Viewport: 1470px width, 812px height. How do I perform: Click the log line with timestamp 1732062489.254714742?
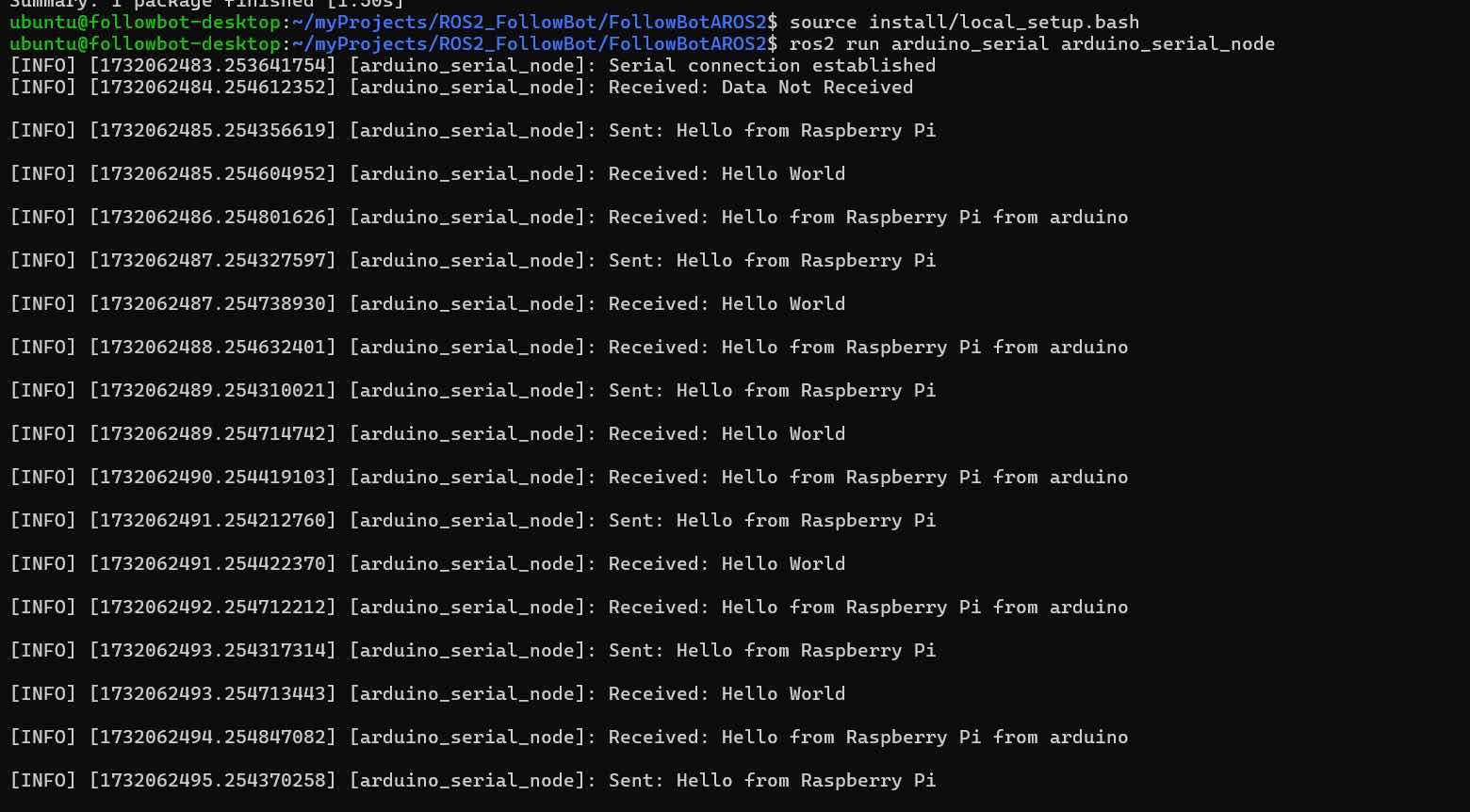pos(427,433)
